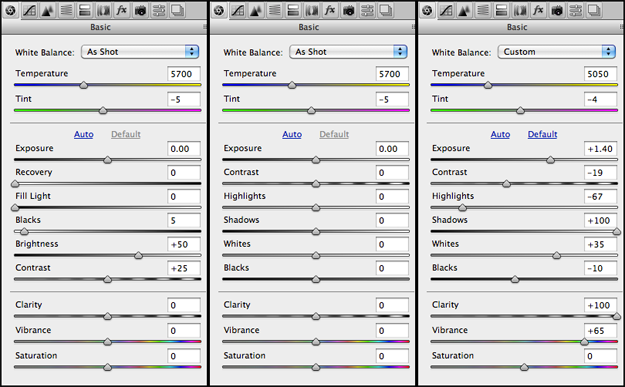Click the active Default link in right panel
The image size is (625, 387).
point(542,134)
